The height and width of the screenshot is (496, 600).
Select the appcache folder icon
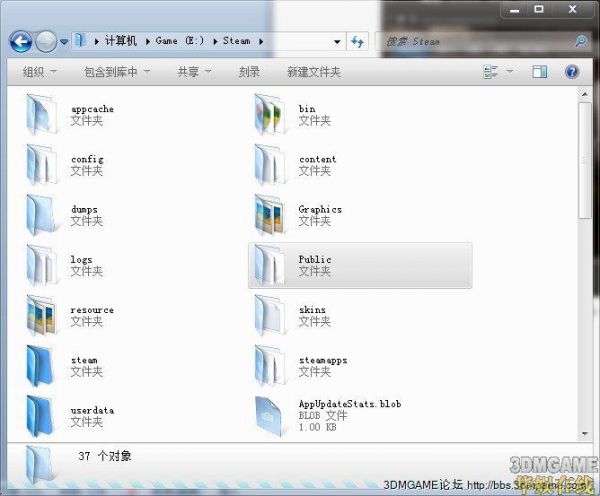click(x=41, y=114)
